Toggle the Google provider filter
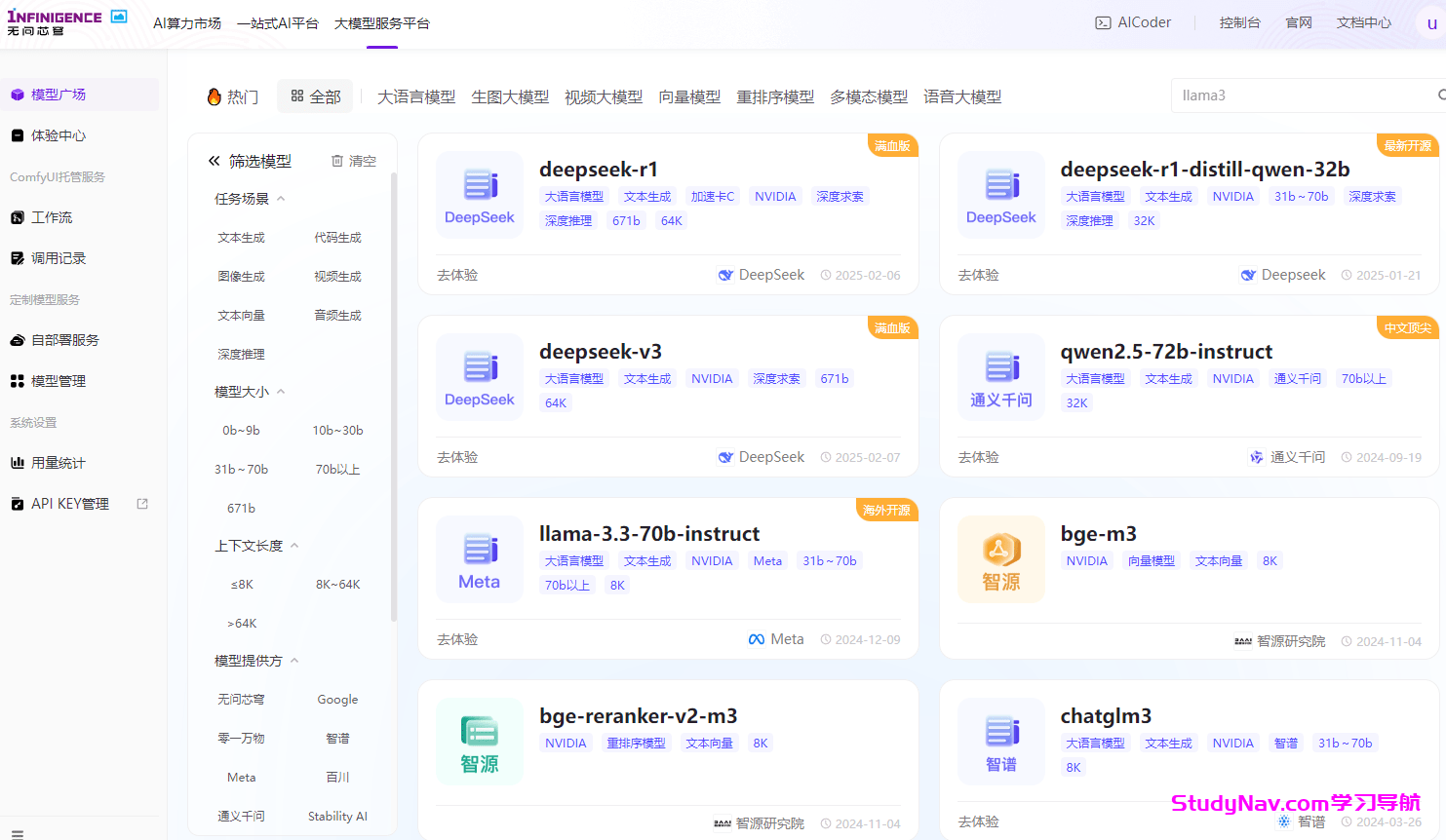 337,700
